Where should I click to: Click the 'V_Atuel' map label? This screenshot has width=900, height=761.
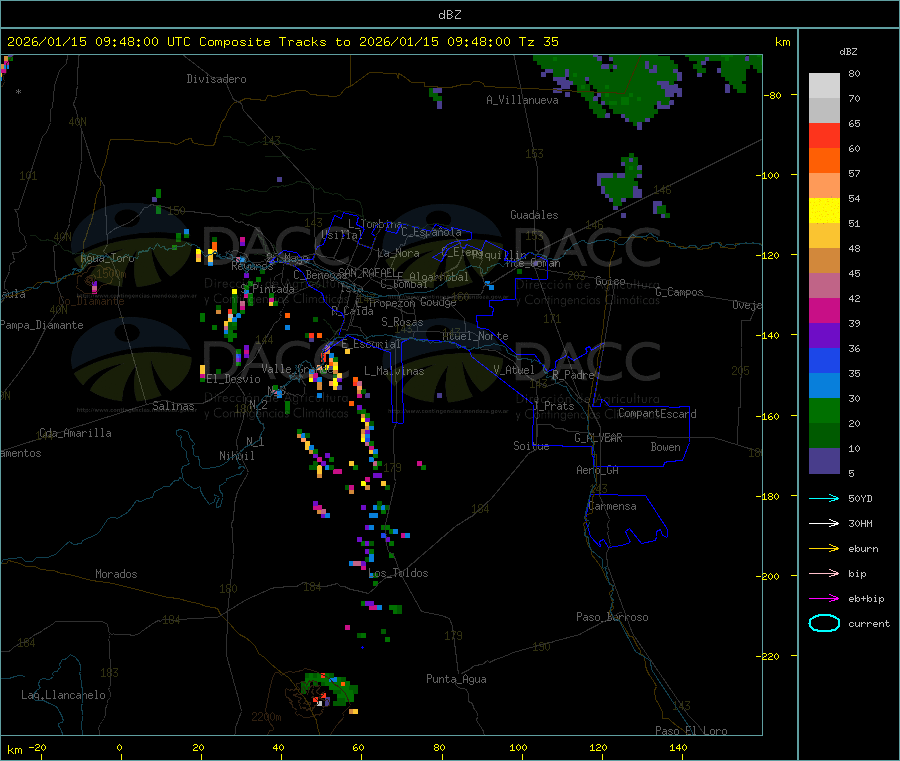[514, 370]
